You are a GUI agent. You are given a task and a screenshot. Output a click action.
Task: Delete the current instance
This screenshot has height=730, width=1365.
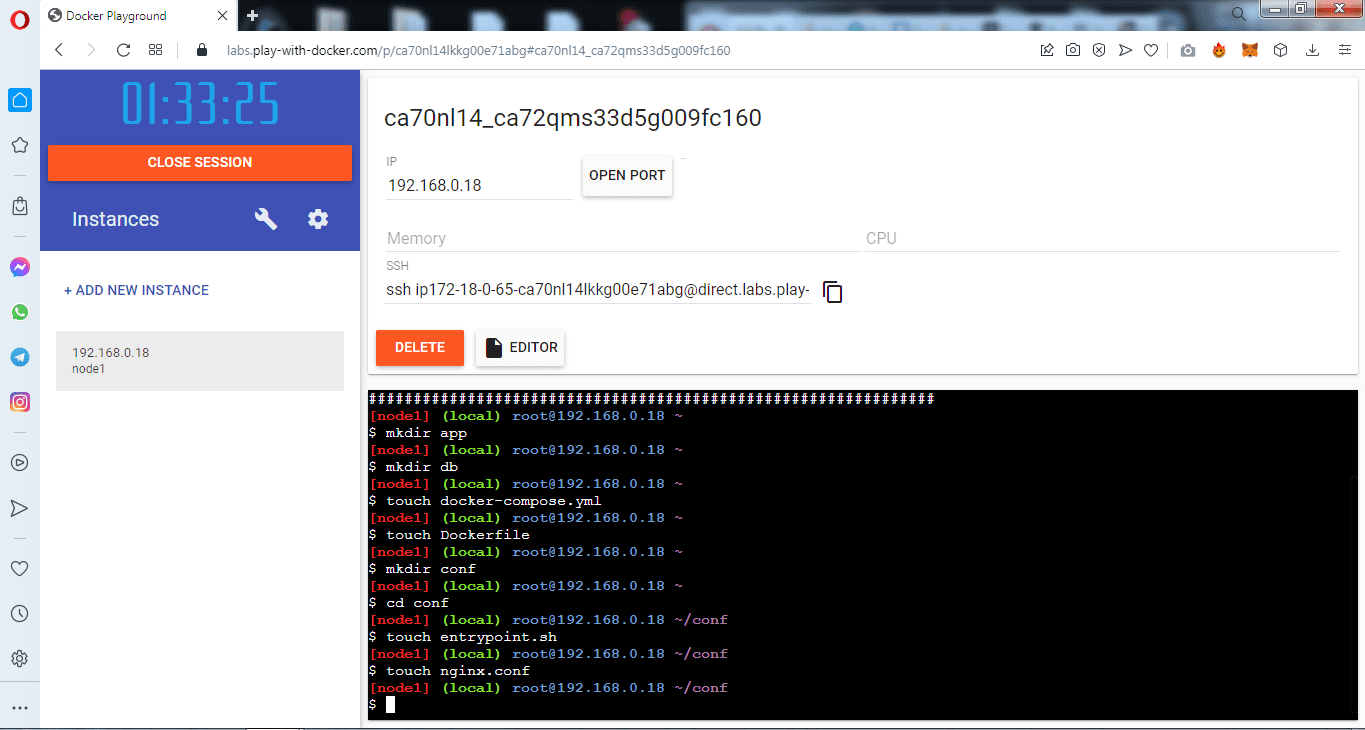click(x=420, y=347)
